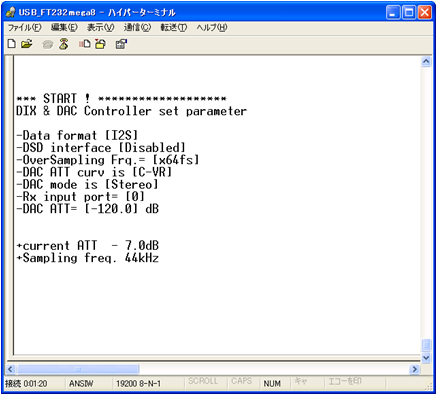Click the NUM status bar indicator
This screenshot has width=437, height=395.
click(272, 384)
